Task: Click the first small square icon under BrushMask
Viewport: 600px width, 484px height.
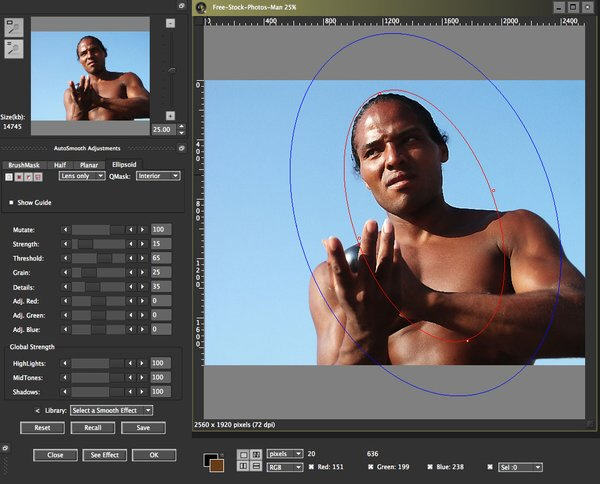Action: coord(9,176)
